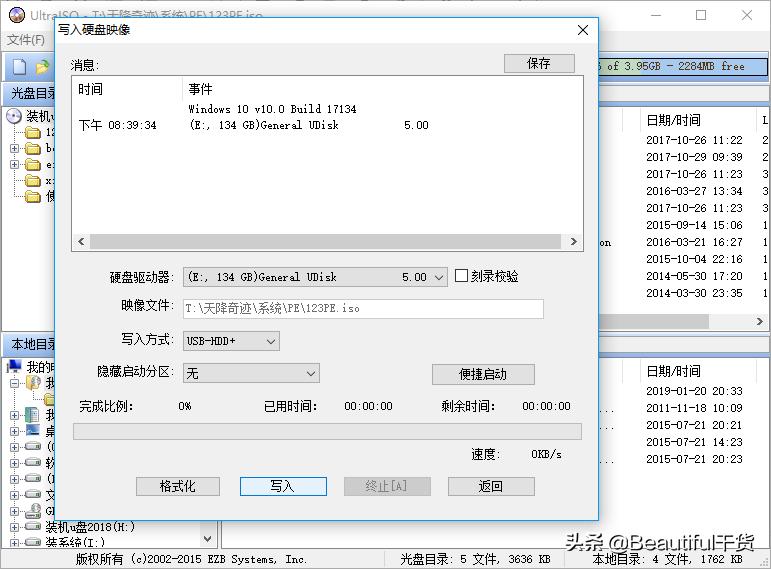The height and width of the screenshot is (569, 771).
Task: Click the 便捷启动 button
Action: [x=483, y=374]
